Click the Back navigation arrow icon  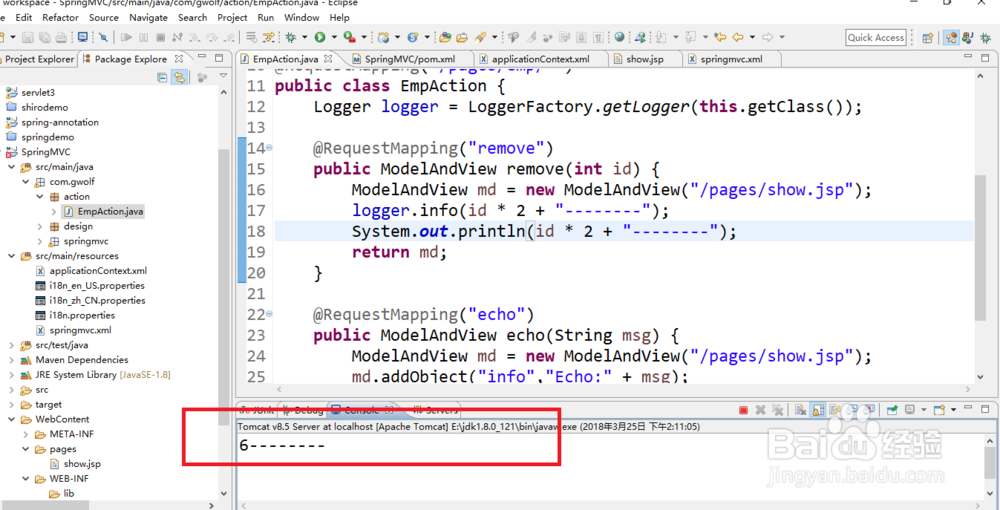click(x=738, y=37)
